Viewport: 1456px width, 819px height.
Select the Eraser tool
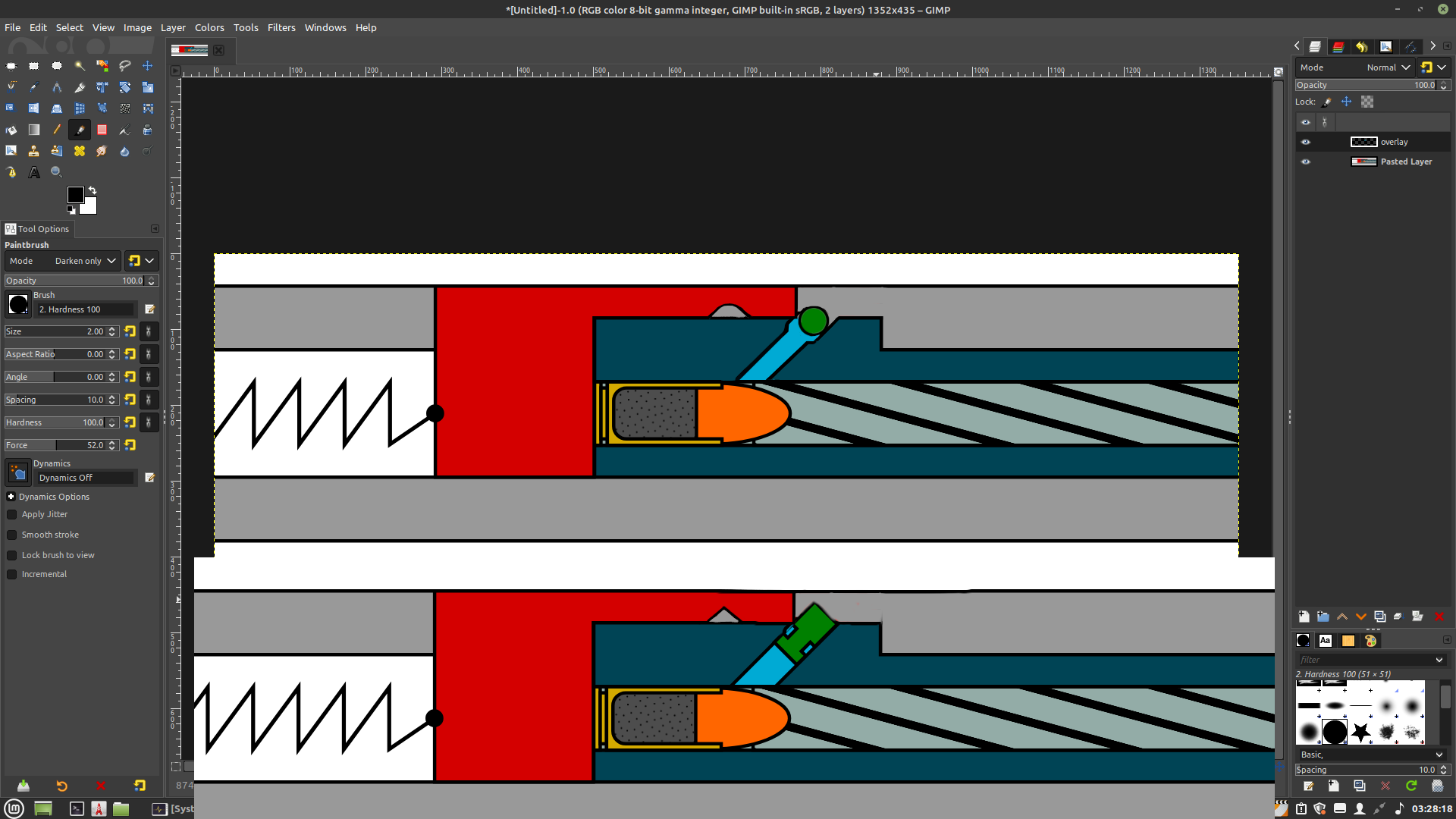(102, 130)
